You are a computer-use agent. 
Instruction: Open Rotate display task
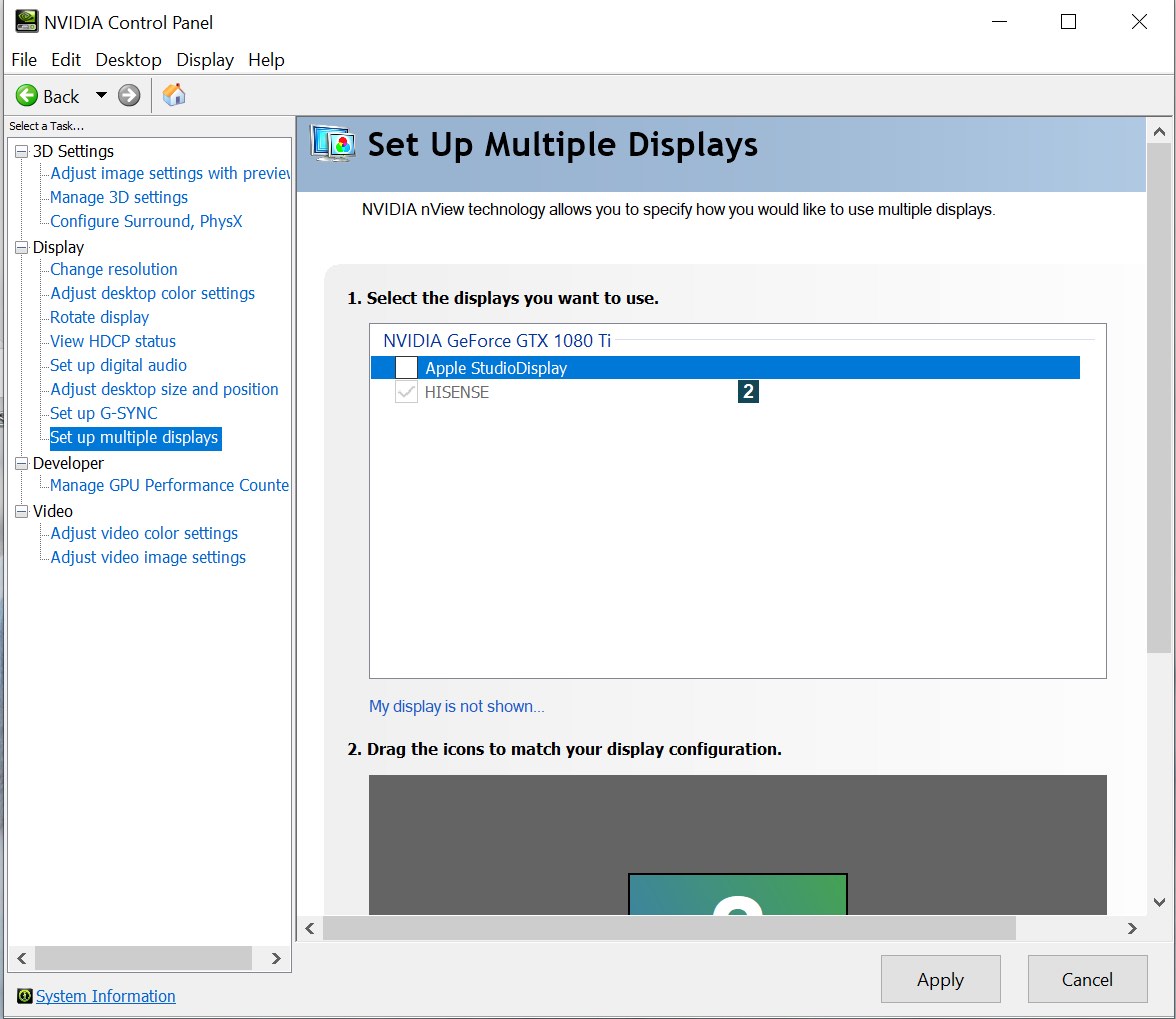click(x=100, y=317)
